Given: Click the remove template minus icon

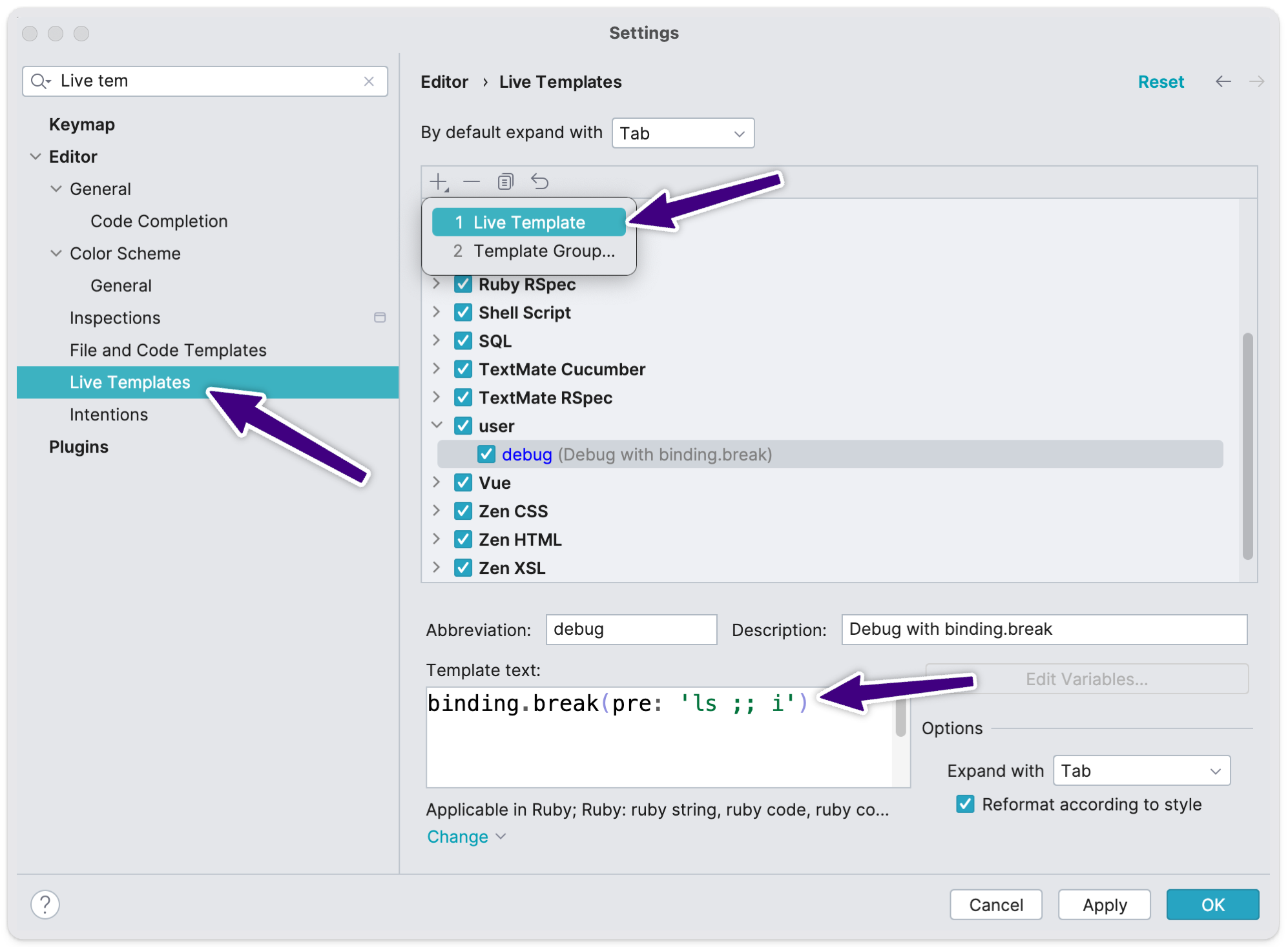Looking at the screenshot, I should [472, 182].
